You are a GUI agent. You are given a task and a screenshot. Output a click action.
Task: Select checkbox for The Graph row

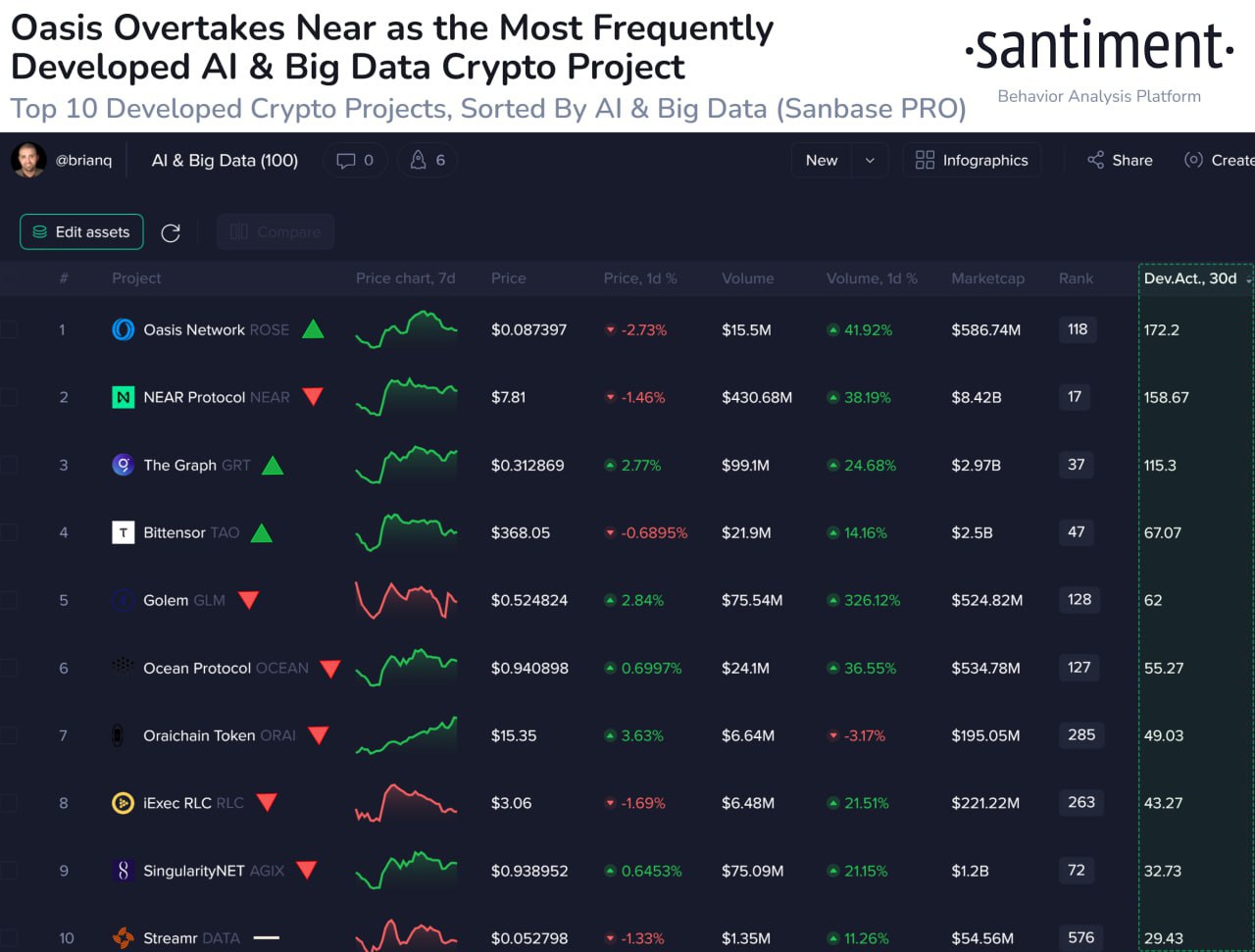pos(9,465)
